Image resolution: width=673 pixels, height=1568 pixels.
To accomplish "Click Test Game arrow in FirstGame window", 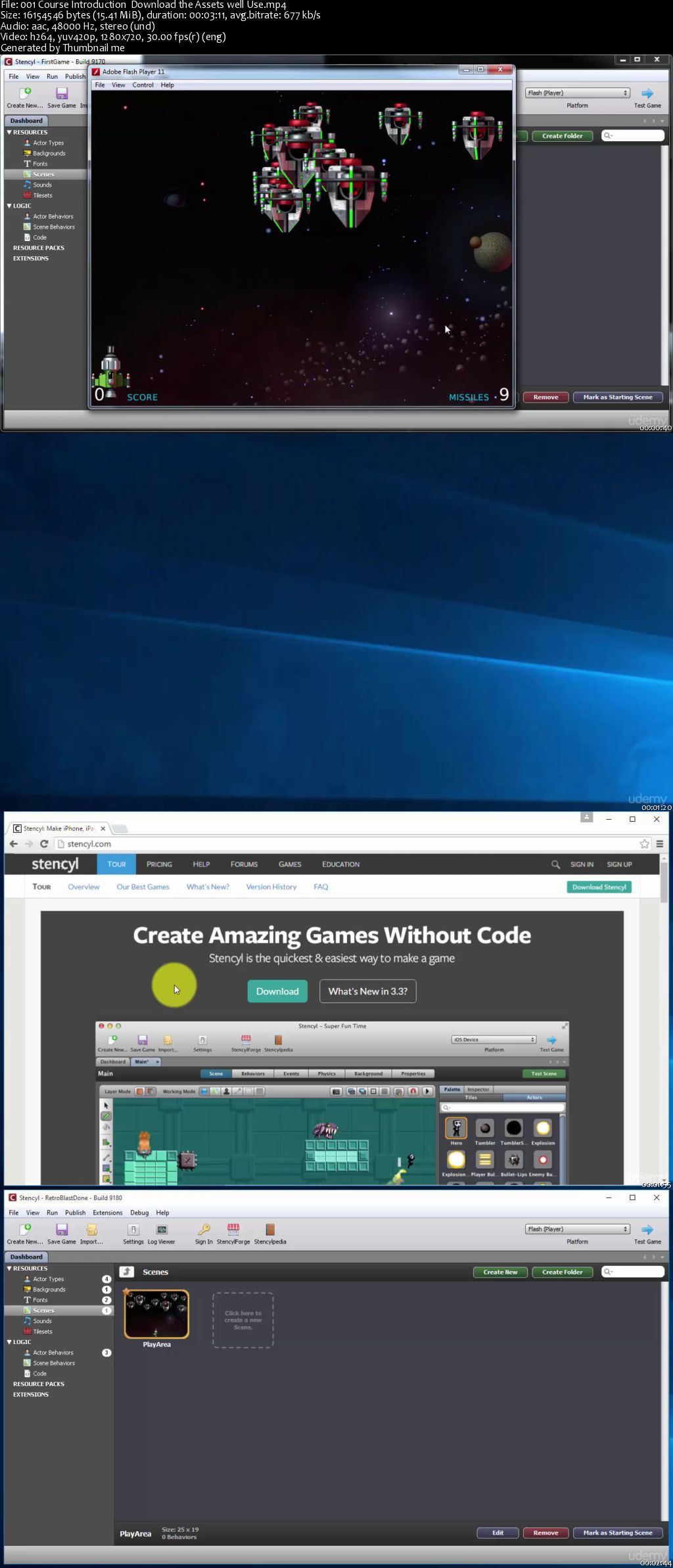I will (647, 93).
